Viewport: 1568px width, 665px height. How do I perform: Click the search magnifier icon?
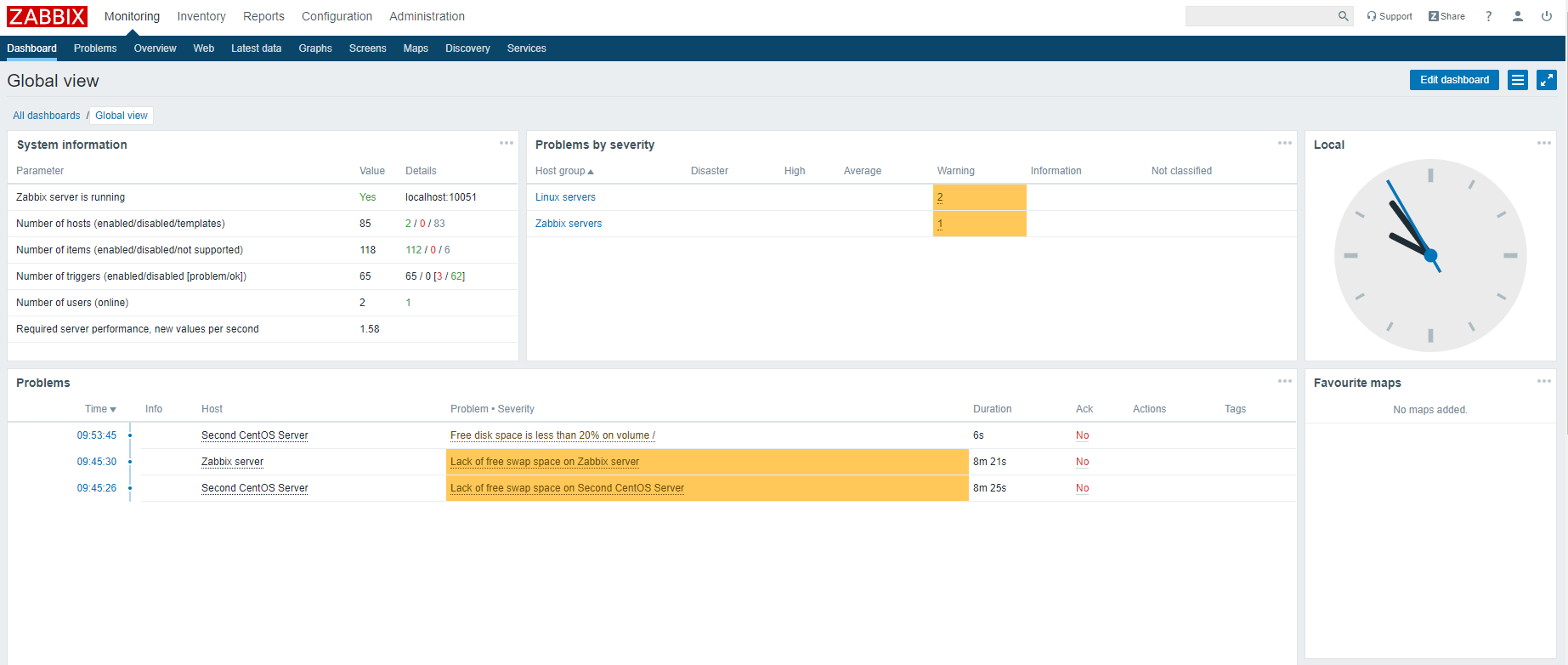1343,16
